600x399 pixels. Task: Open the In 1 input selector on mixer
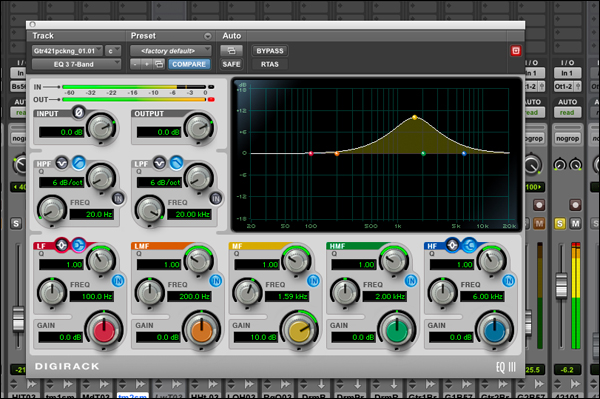[567, 73]
